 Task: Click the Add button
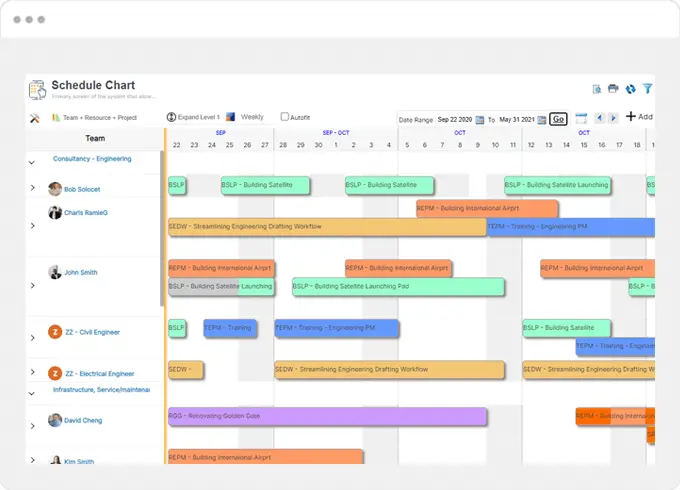(638, 117)
